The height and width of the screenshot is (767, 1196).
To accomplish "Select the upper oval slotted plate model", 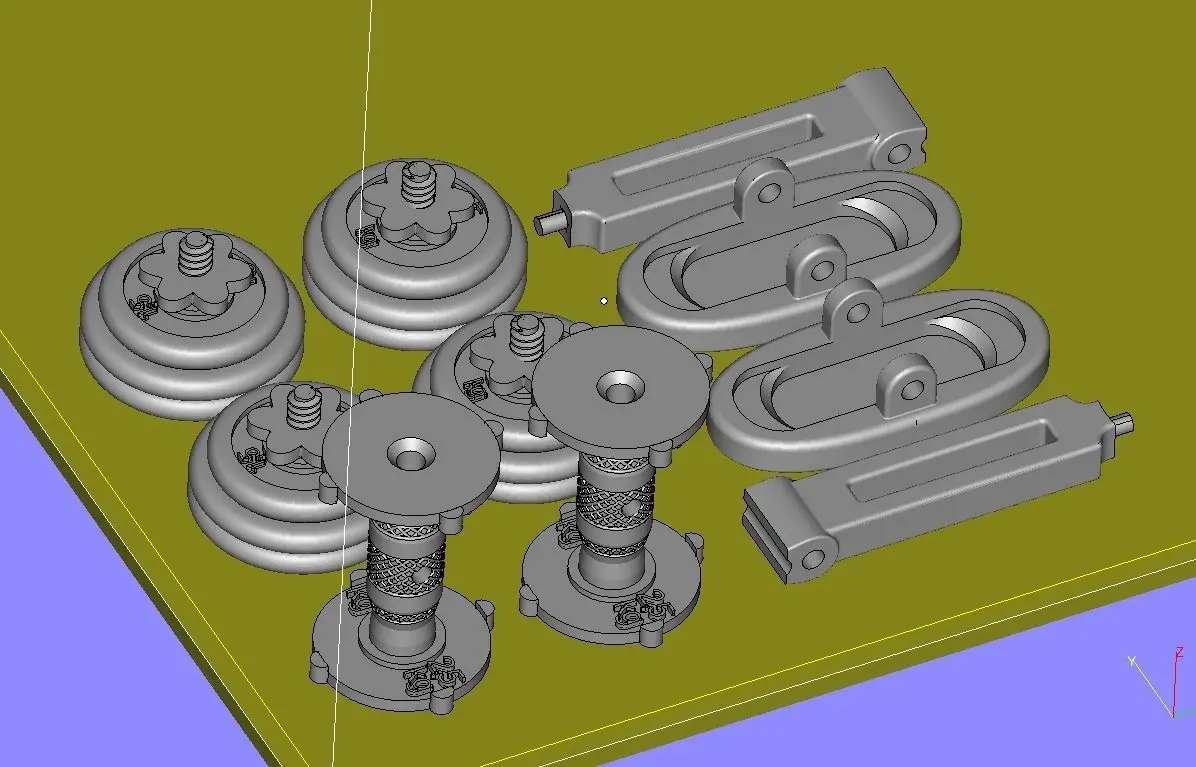I will [789, 254].
